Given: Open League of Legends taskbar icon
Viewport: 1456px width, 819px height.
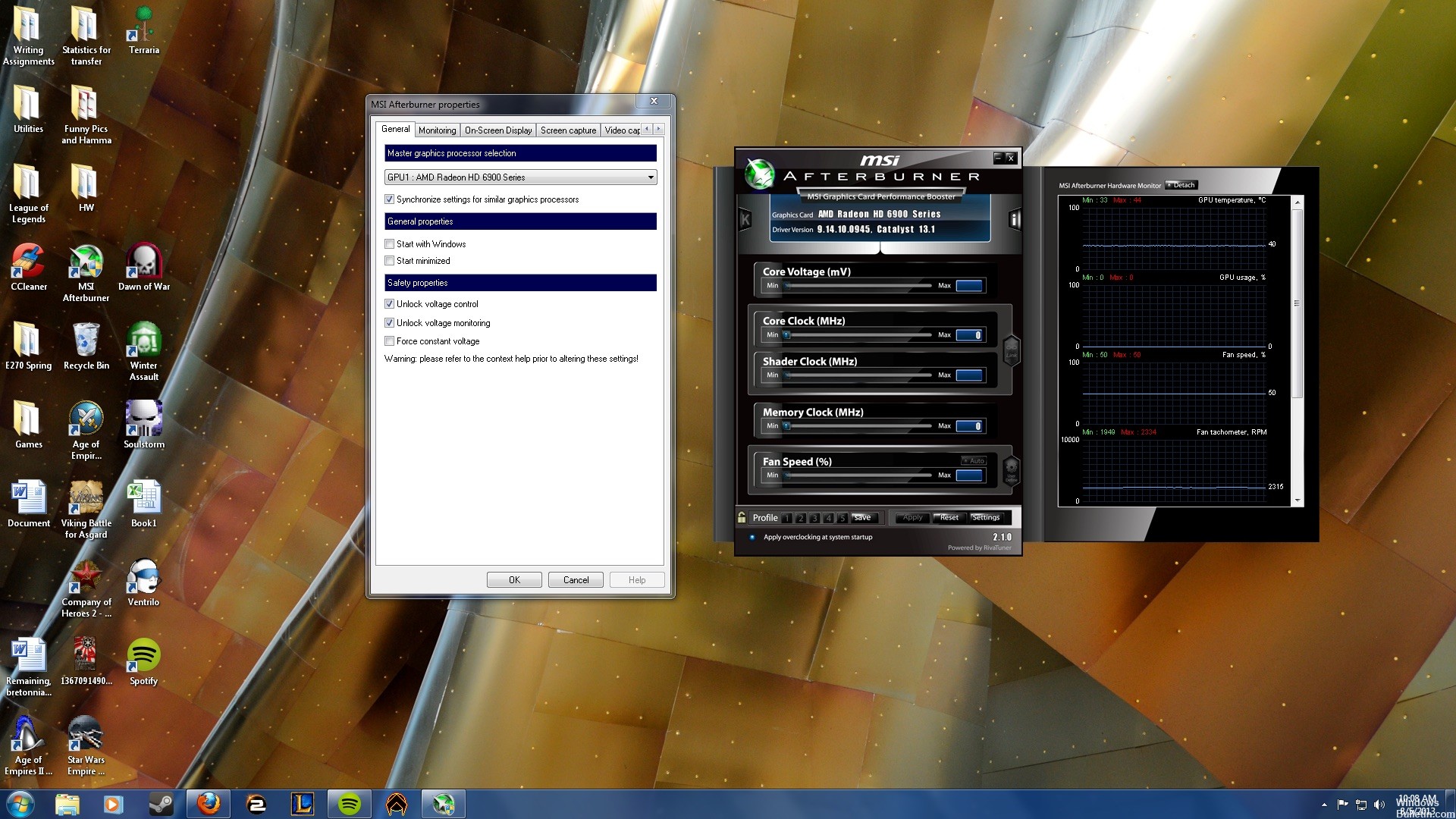Looking at the screenshot, I should pyautogui.click(x=302, y=804).
